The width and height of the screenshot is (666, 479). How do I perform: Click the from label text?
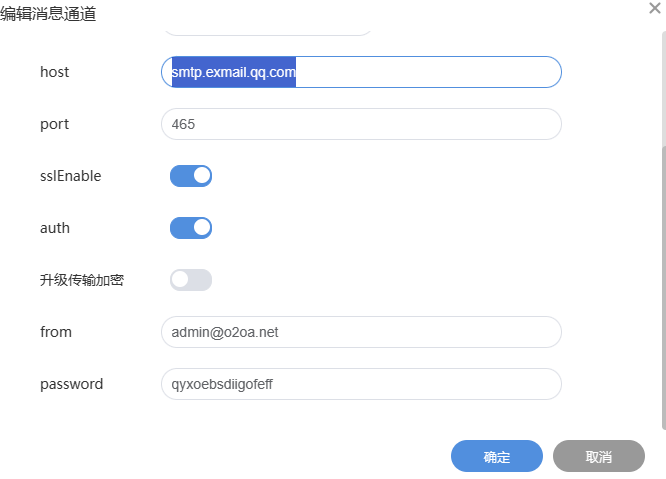56,332
